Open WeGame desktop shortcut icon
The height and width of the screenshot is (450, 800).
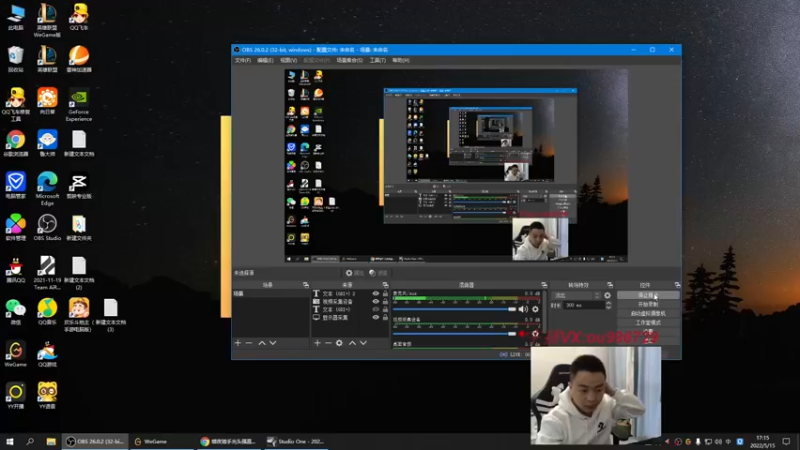click(x=15, y=354)
